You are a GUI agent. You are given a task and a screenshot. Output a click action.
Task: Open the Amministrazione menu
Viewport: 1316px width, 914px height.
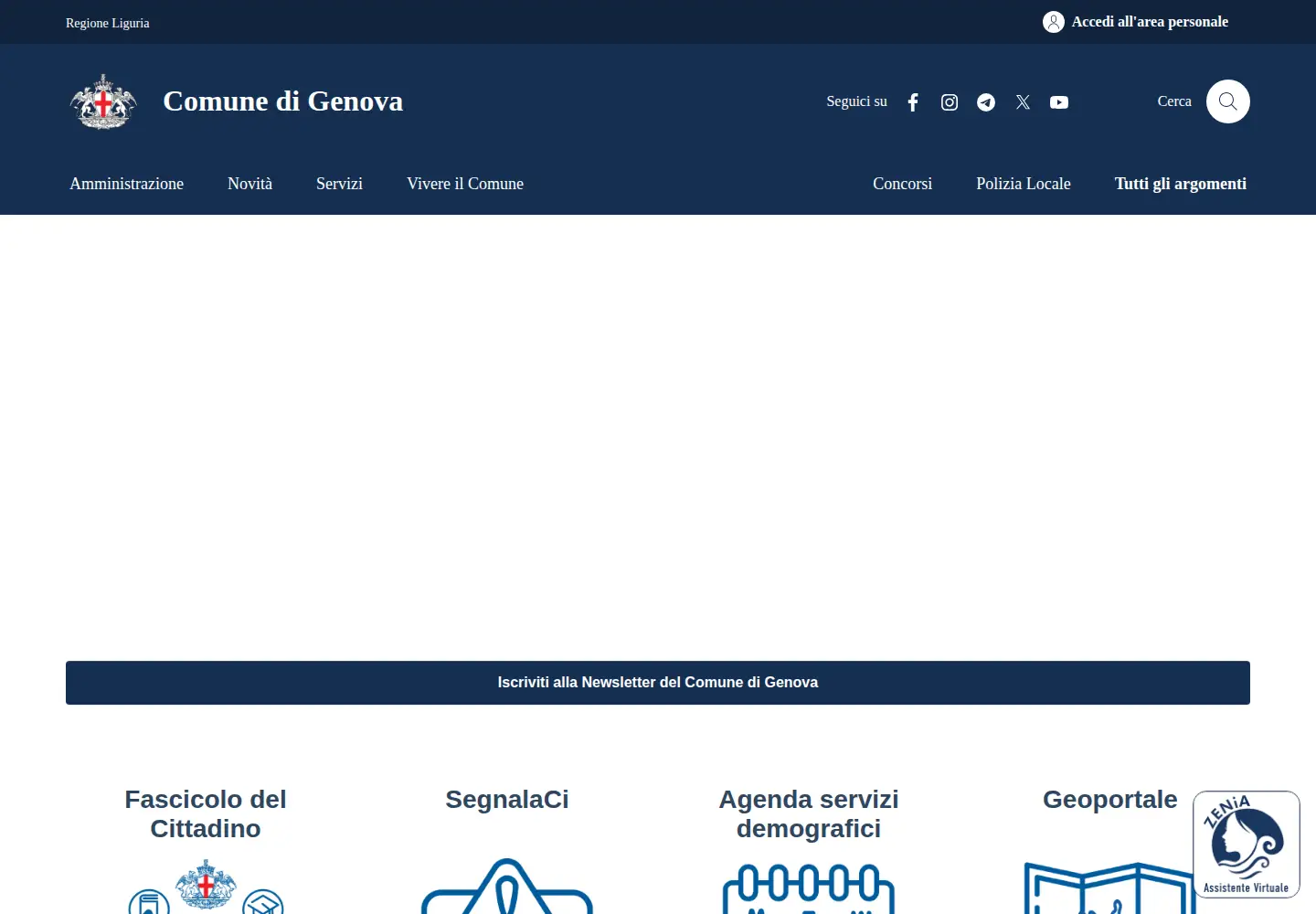tap(127, 184)
